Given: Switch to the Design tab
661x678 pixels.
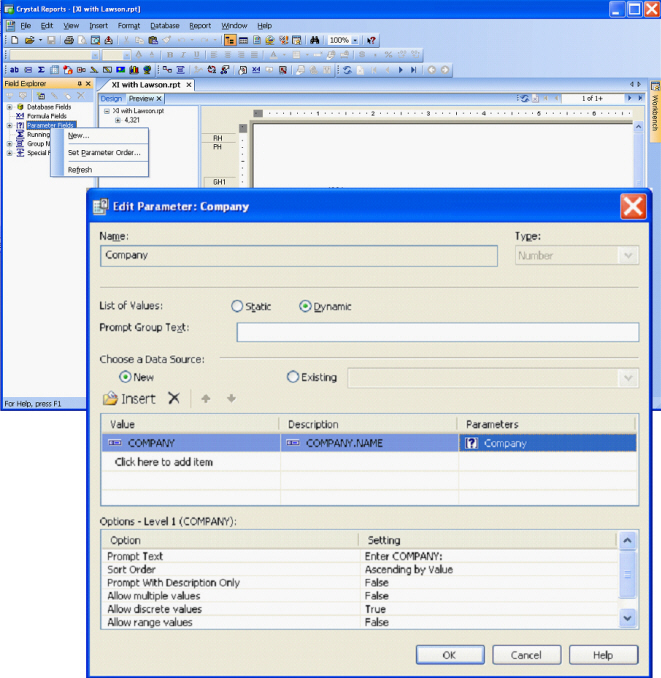Looking at the screenshot, I should tap(112, 99).
